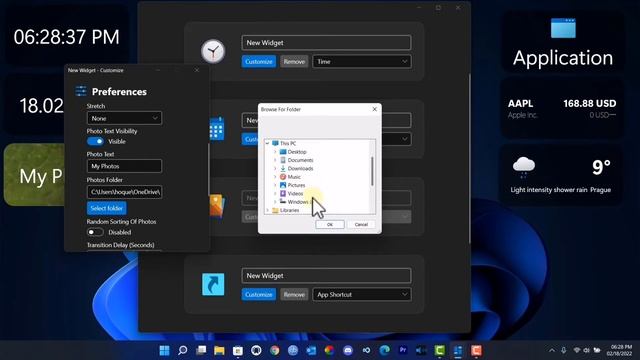Turn off the Photo Text Visibility switch
The width and height of the screenshot is (640, 360).
(95, 141)
